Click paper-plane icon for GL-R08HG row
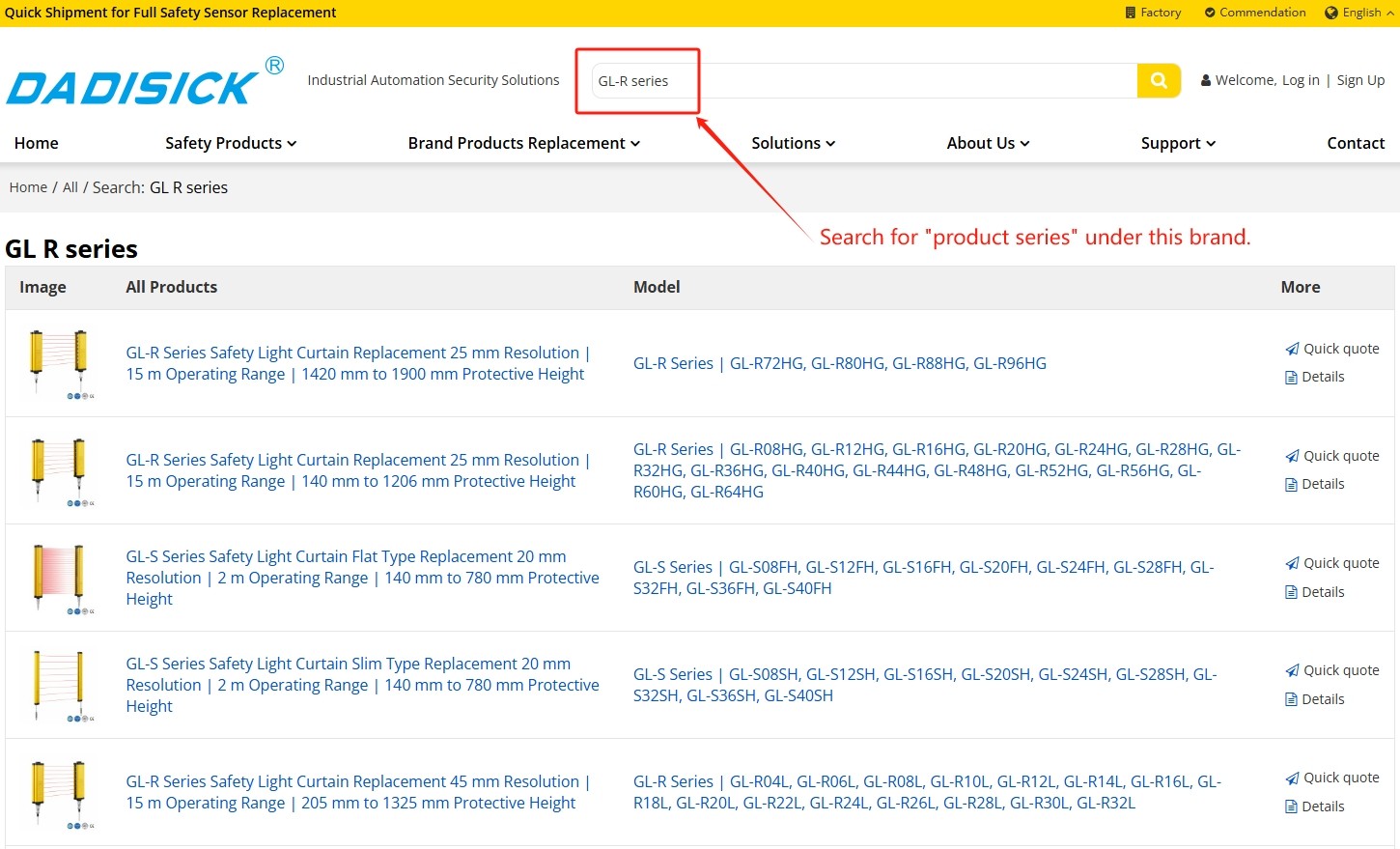Image resolution: width=1400 pixels, height=849 pixels. coord(1292,456)
